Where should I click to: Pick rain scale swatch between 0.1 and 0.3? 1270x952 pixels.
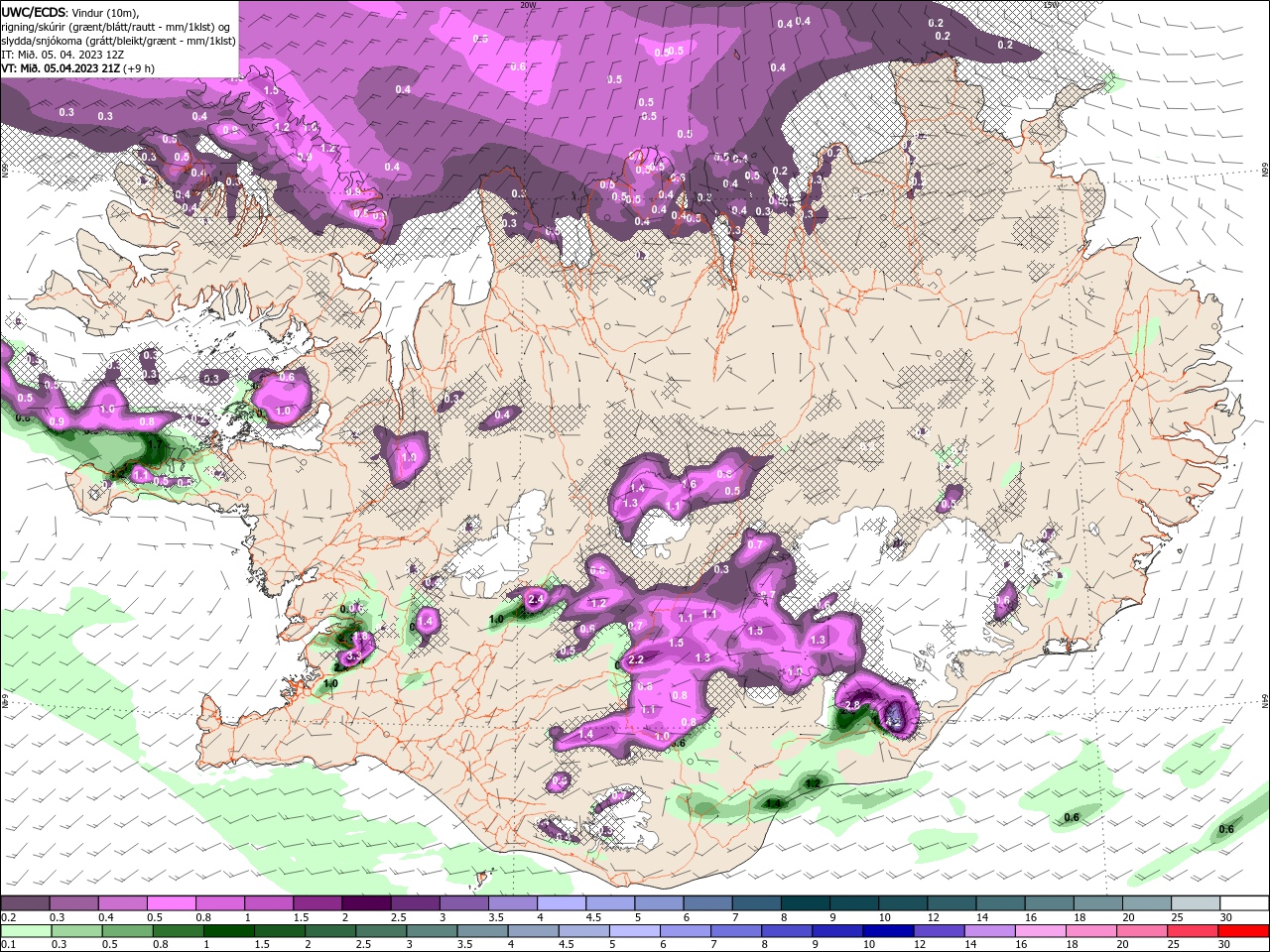(26, 931)
